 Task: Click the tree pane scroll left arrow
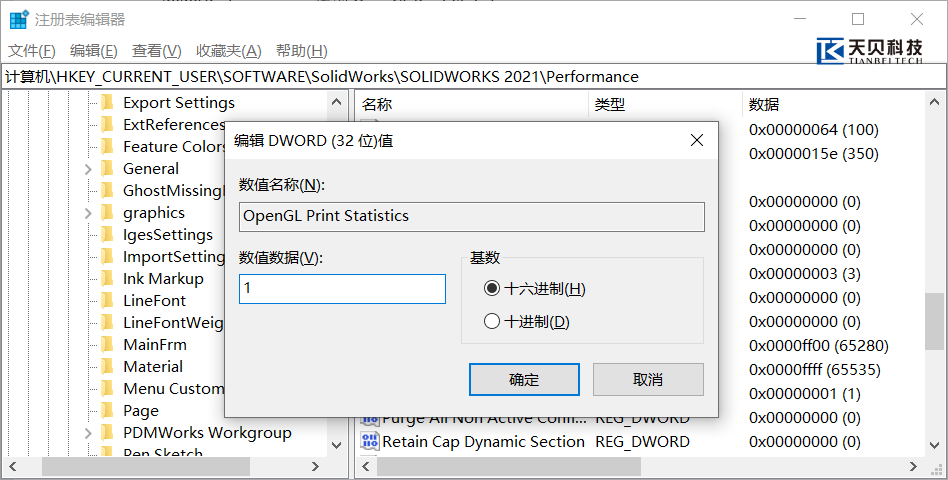[x=13, y=467]
